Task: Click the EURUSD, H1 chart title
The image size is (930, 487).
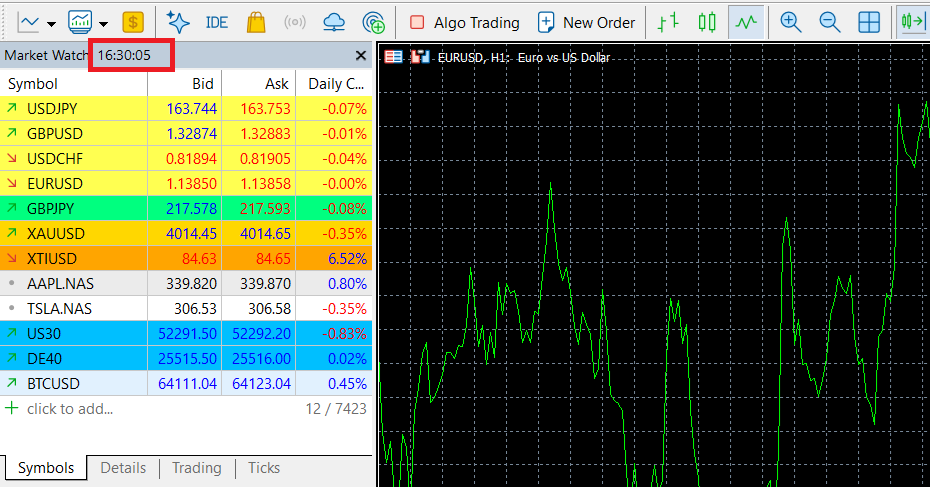Action: (x=524, y=58)
